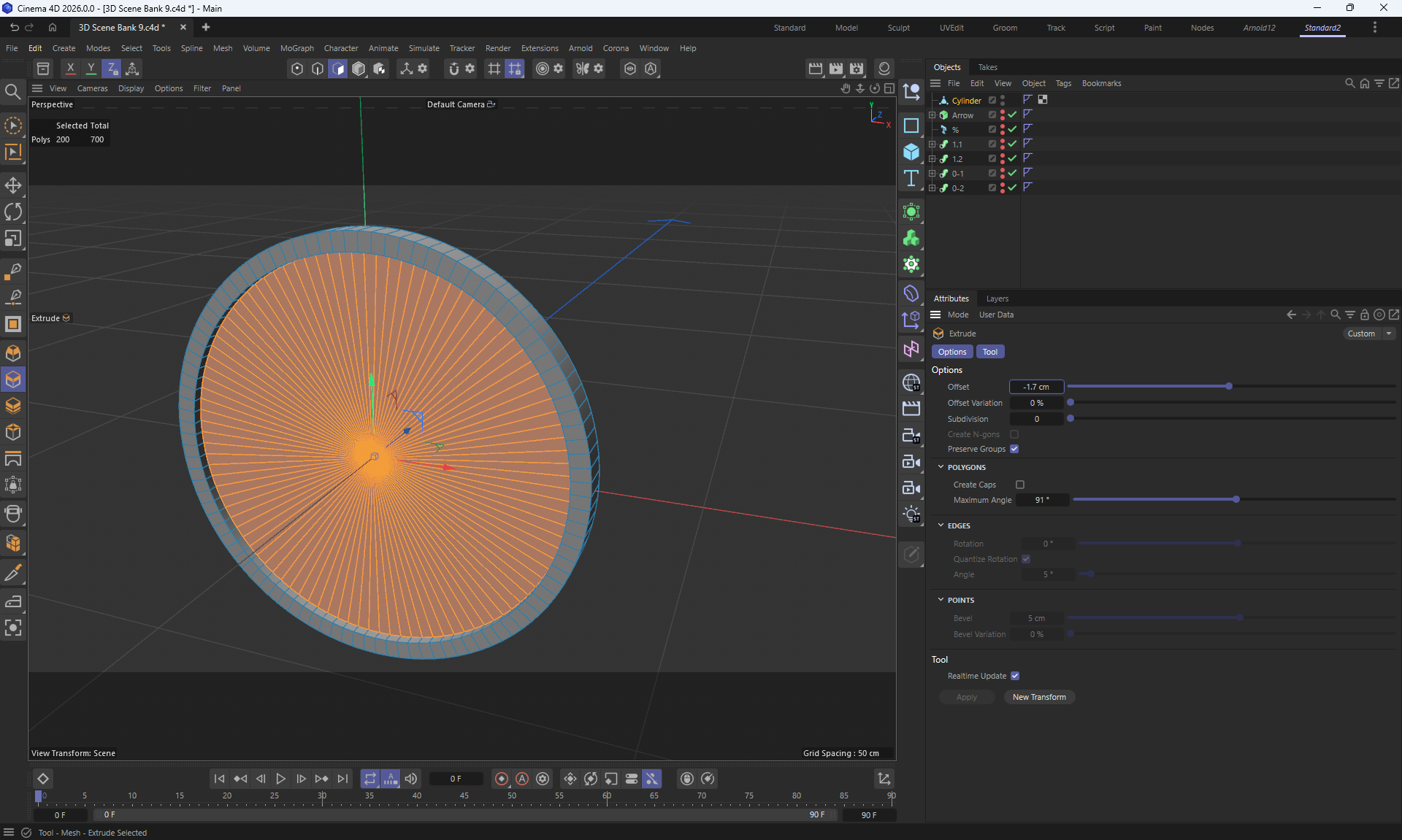Add a Text spline object
This screenshot has width=1402, height=840.
tap(911, 179)
